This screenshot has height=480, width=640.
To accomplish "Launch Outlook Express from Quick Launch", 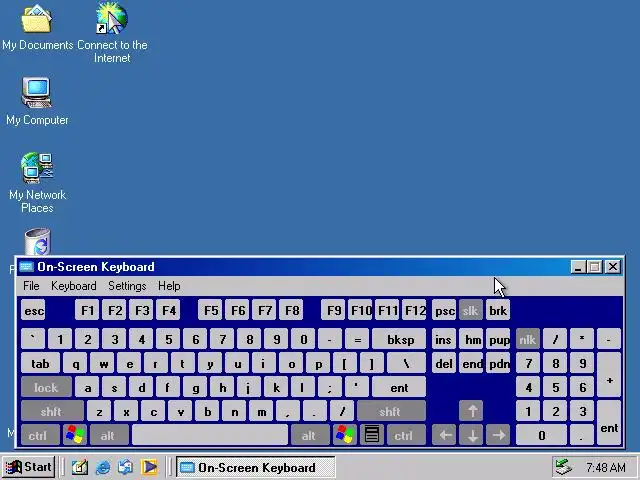I will click(x=125, y=467).
